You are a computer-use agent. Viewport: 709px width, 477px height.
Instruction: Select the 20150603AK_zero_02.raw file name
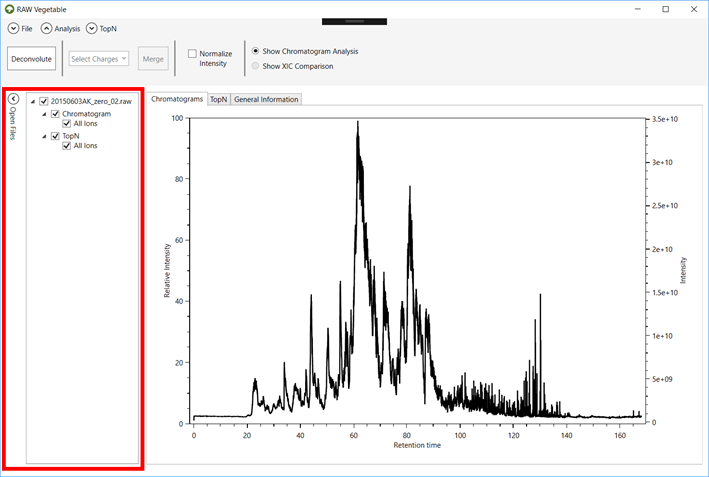point(91,101)
